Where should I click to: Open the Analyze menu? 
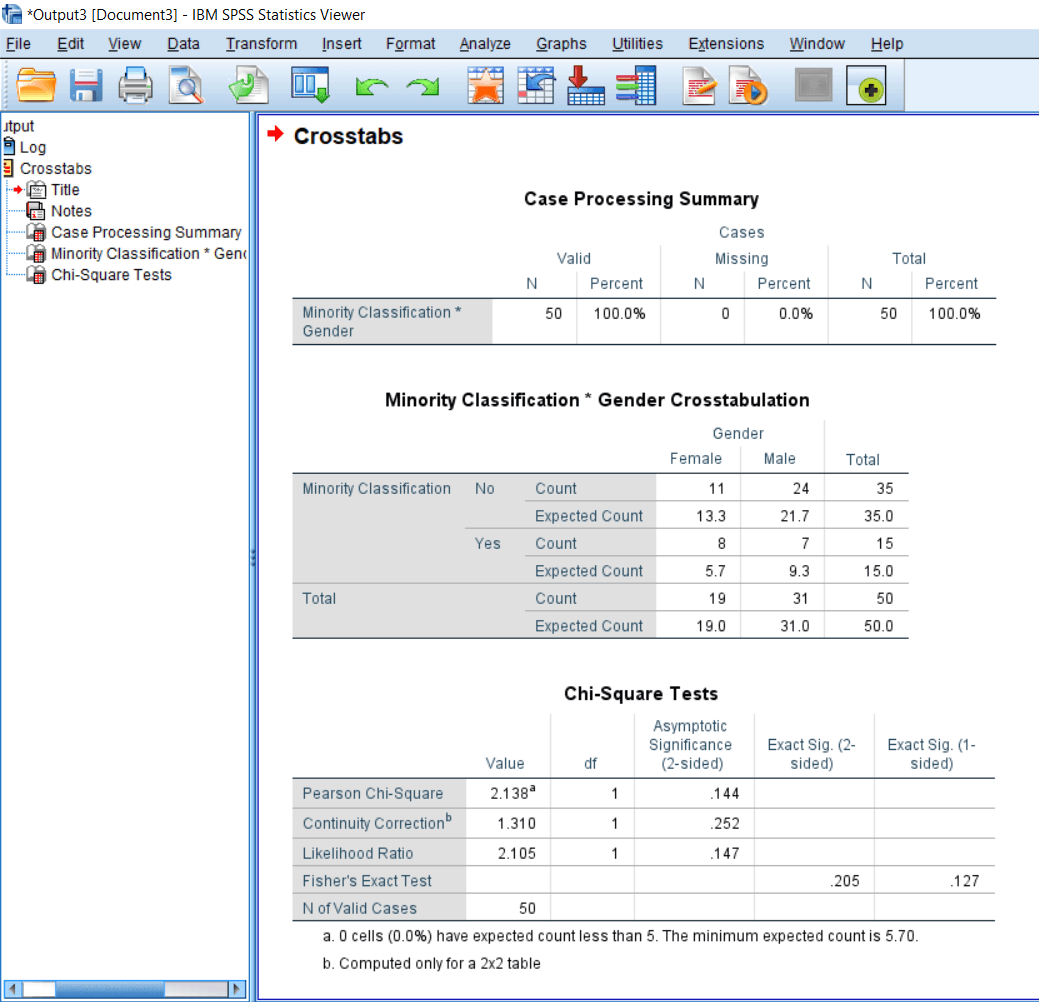[x=485, y=43]
